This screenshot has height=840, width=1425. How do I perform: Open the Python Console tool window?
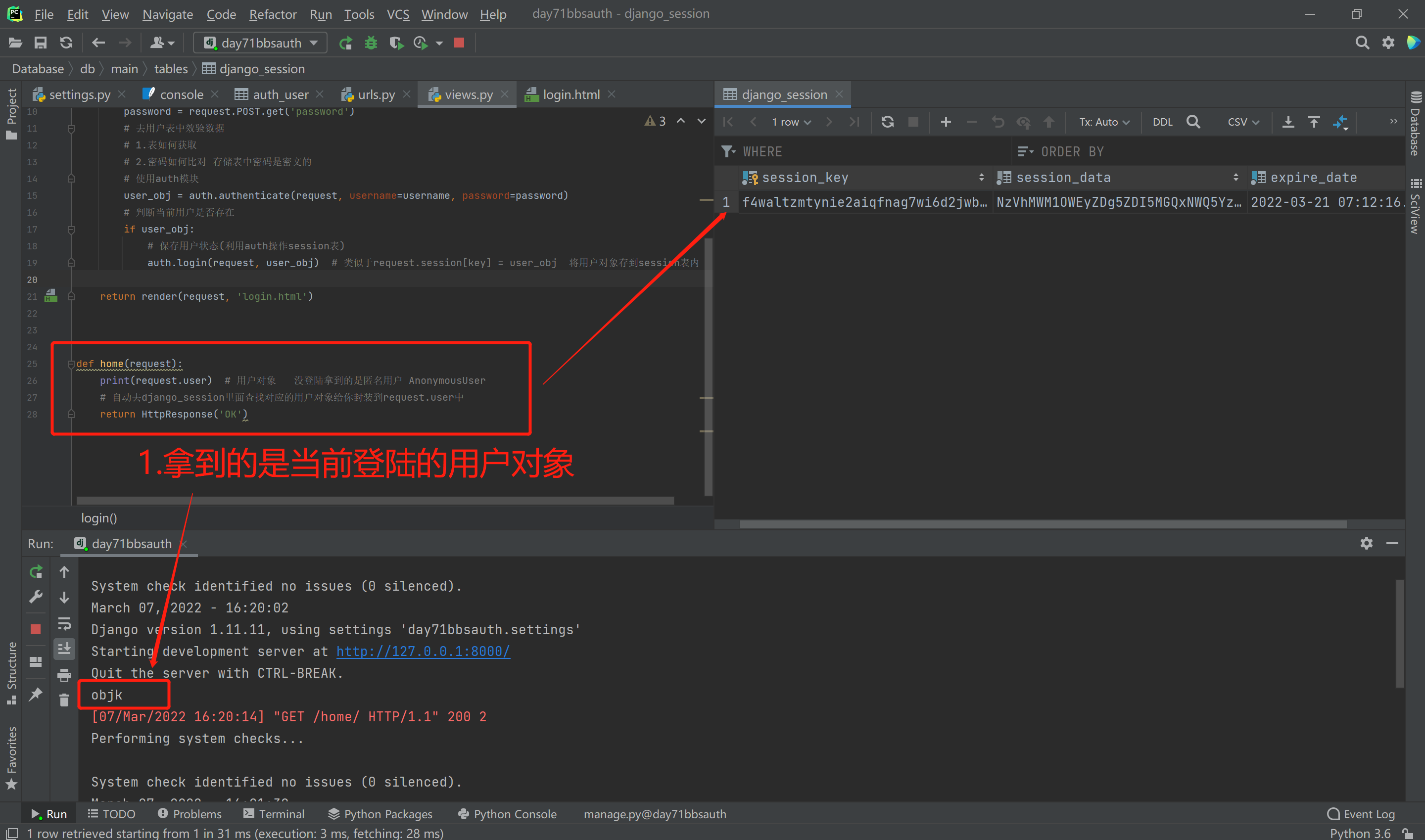tap(507, 814)
